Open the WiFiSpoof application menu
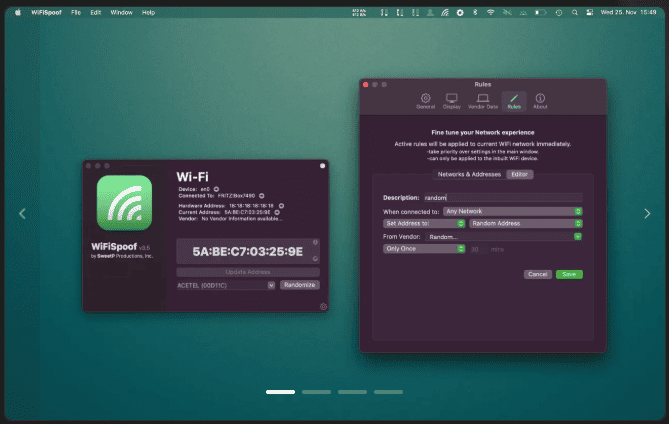The height and width of the screenshot is (424, 669). point(47,12)
